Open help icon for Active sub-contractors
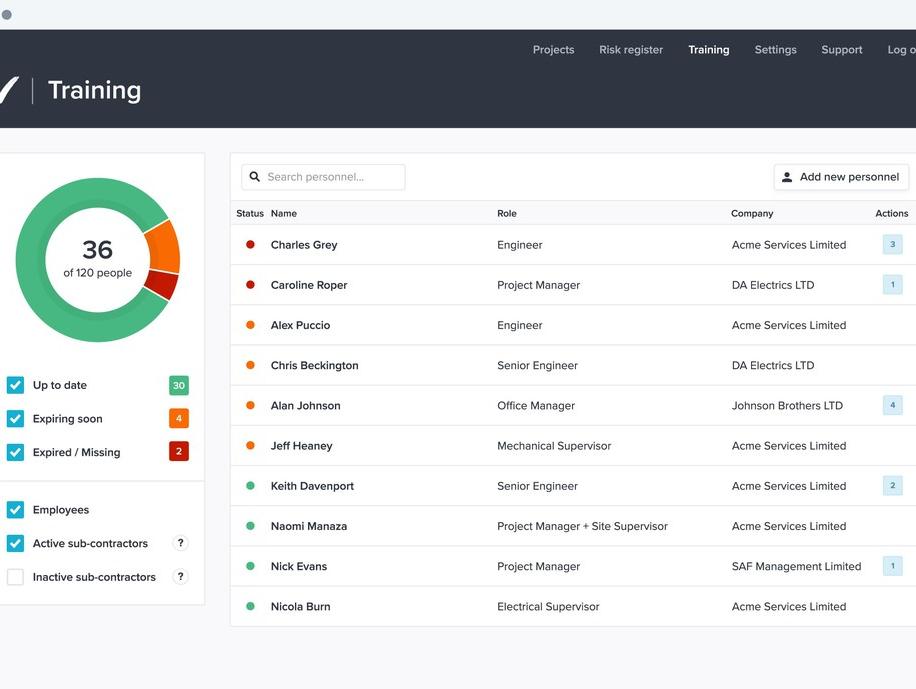This screenshot has height=689, width=916. coord(180,543)
